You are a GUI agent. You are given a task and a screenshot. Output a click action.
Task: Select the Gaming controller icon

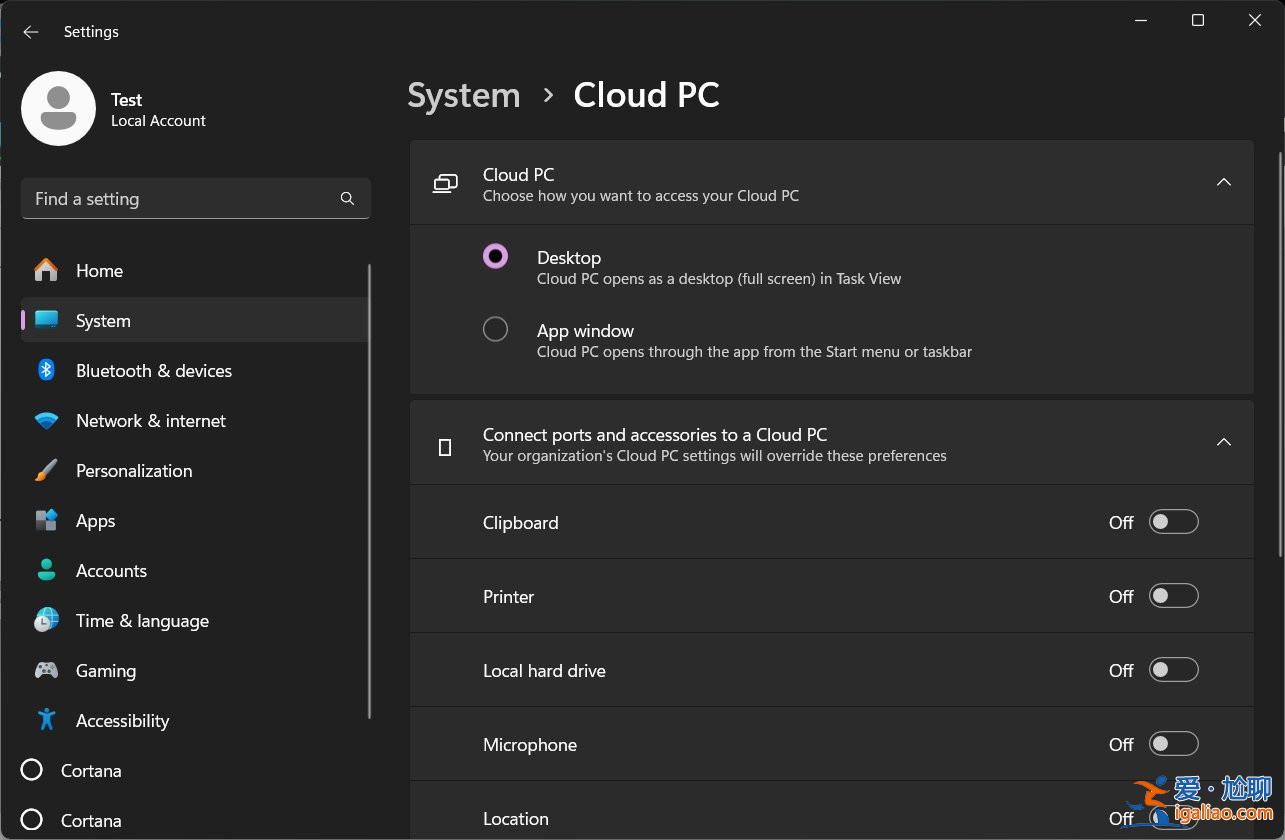coord(46,670)
